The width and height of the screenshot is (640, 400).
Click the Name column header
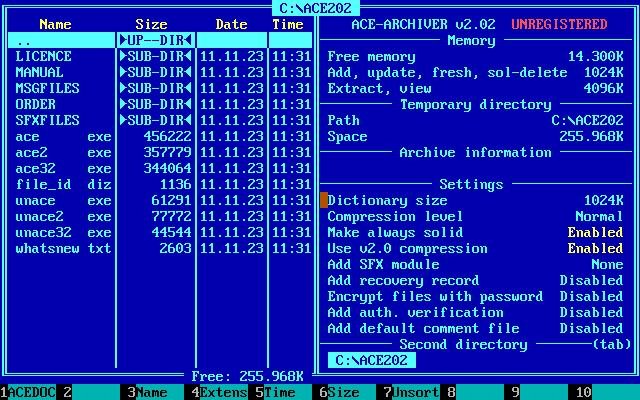[56, 24]
